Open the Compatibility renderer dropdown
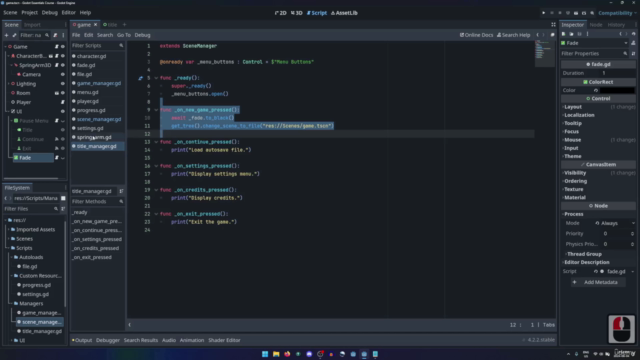Viewport: 640px width, 360px height. 617,13
